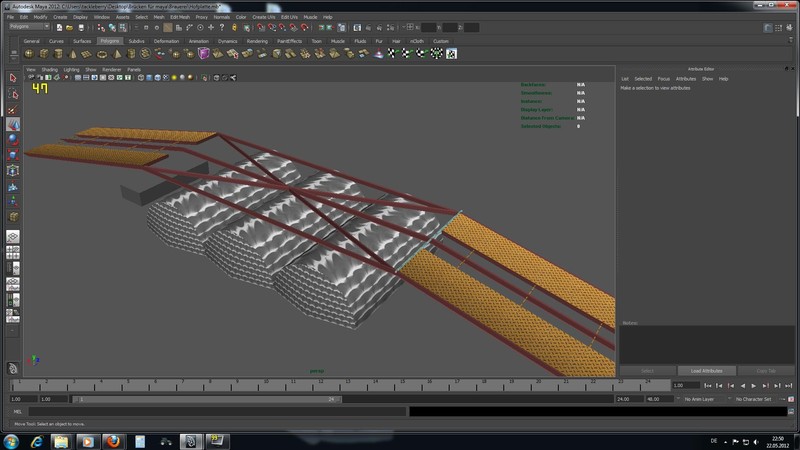
Task: Create a polygon sphere from the shelf
Action: point(29,54)
